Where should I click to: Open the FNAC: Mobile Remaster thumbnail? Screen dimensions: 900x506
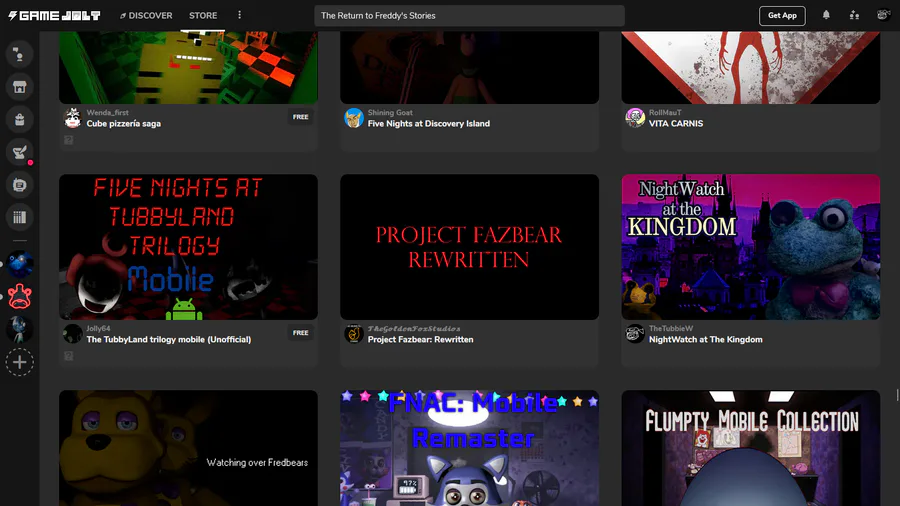tap(470, 448)
